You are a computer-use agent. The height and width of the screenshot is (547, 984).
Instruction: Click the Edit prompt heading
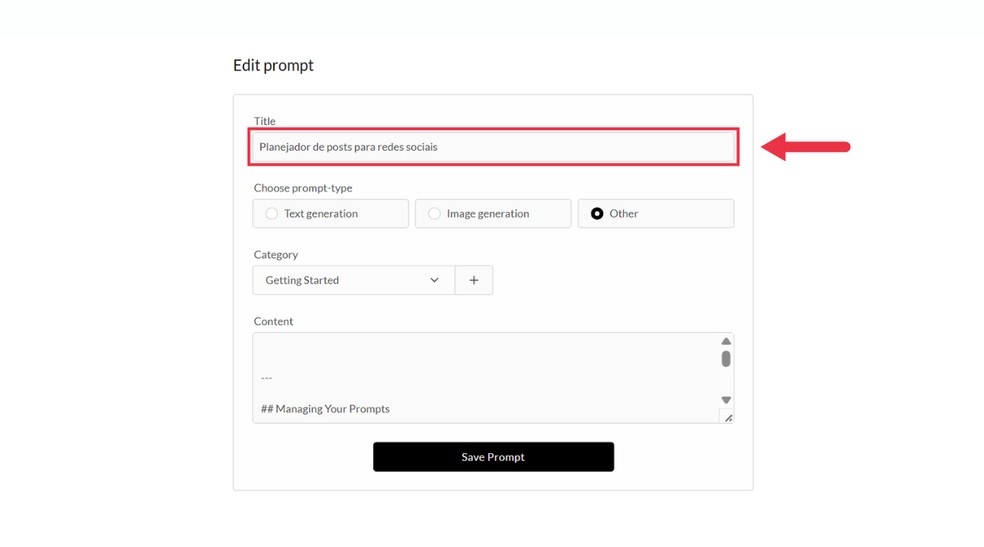(273, 65)
